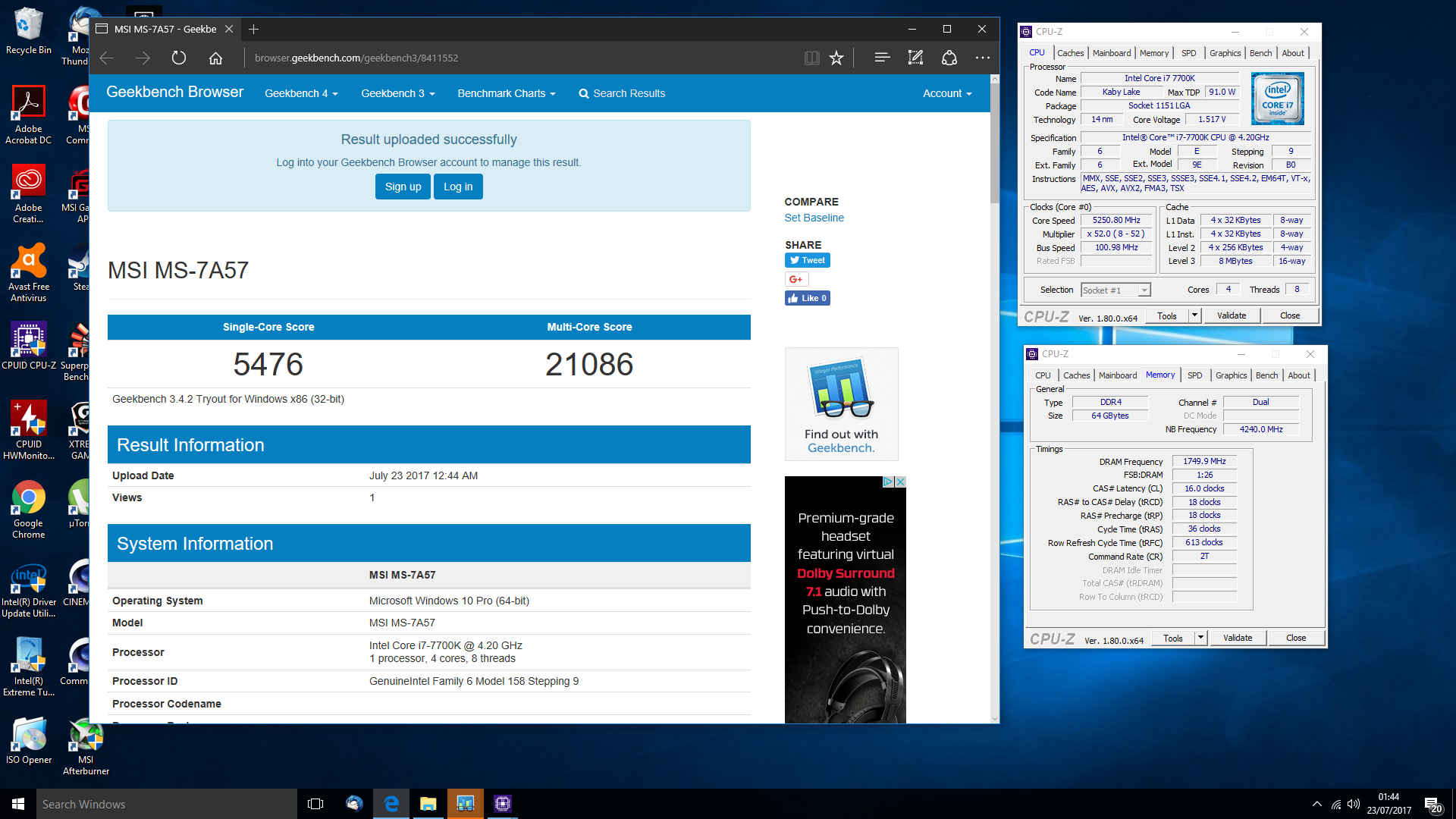Expand Benchmark Charts dropdown
The width and height of the screenshot is (1456, 819).
tap(507, 93)
